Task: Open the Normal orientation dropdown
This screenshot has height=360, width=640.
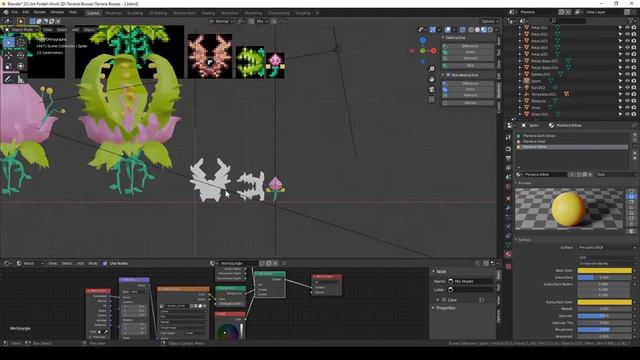Action: 221,21
